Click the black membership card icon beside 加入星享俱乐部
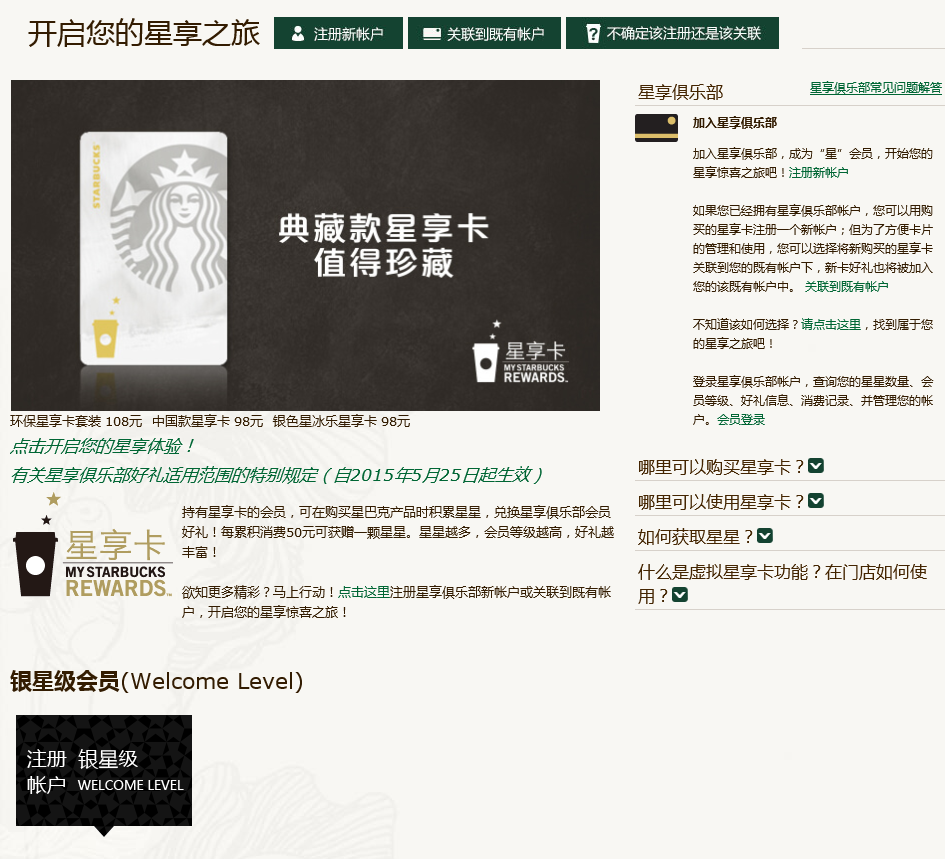Screen dimensions: 945x859 tap(656, 128)
